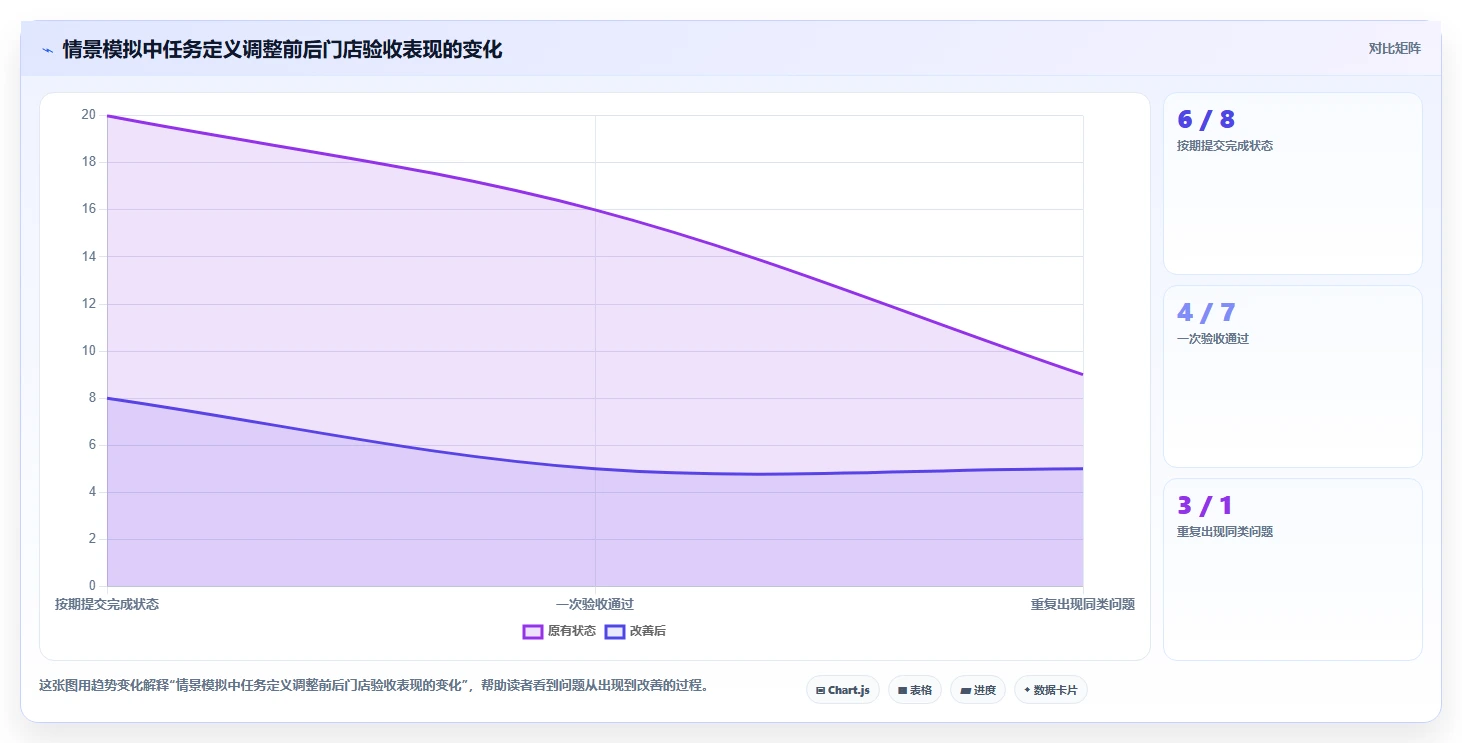Image resolution: width=1462 pixels, height=743 pixels.
Task: Click the 进度 tag
Action: tap(978, 690)
